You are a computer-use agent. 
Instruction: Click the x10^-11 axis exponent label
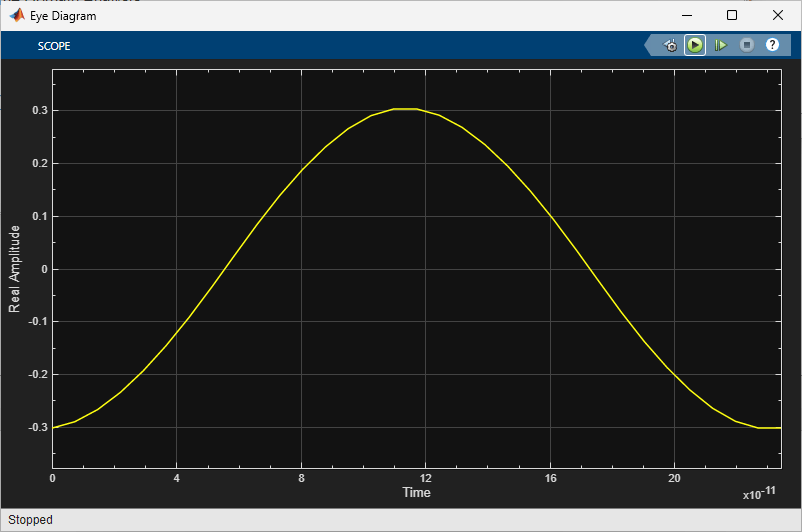[759, 494]
